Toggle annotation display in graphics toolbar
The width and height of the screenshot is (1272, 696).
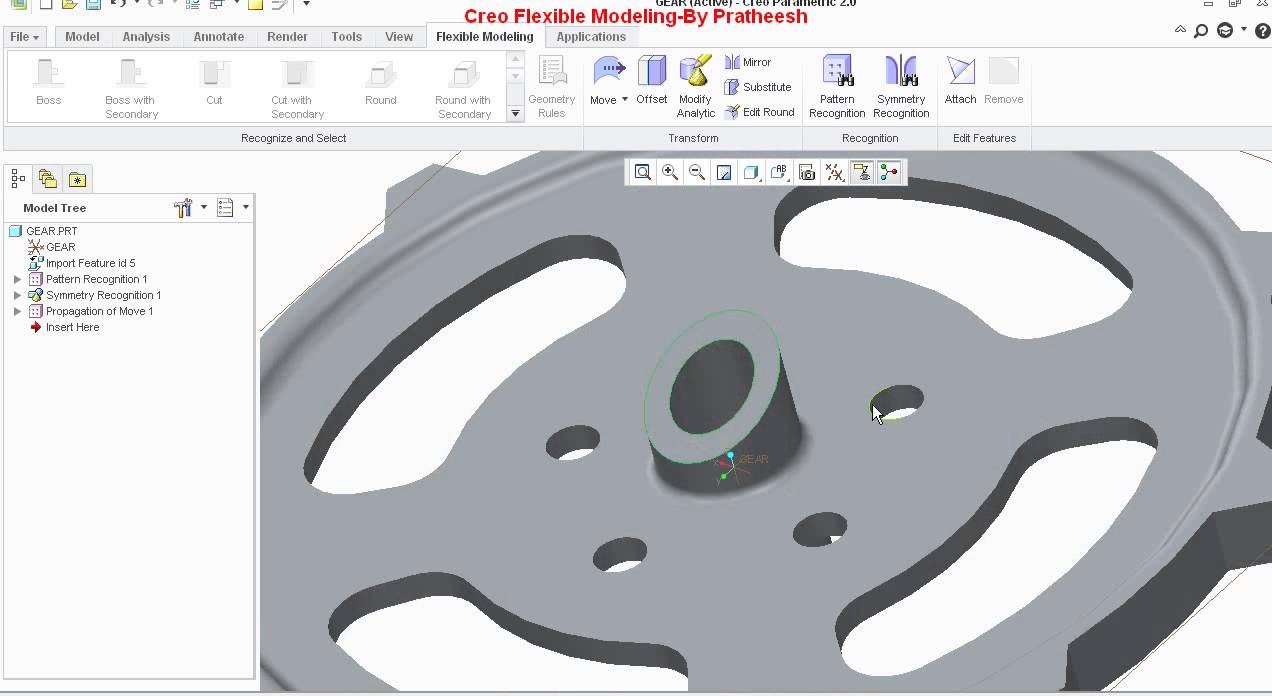862,173
